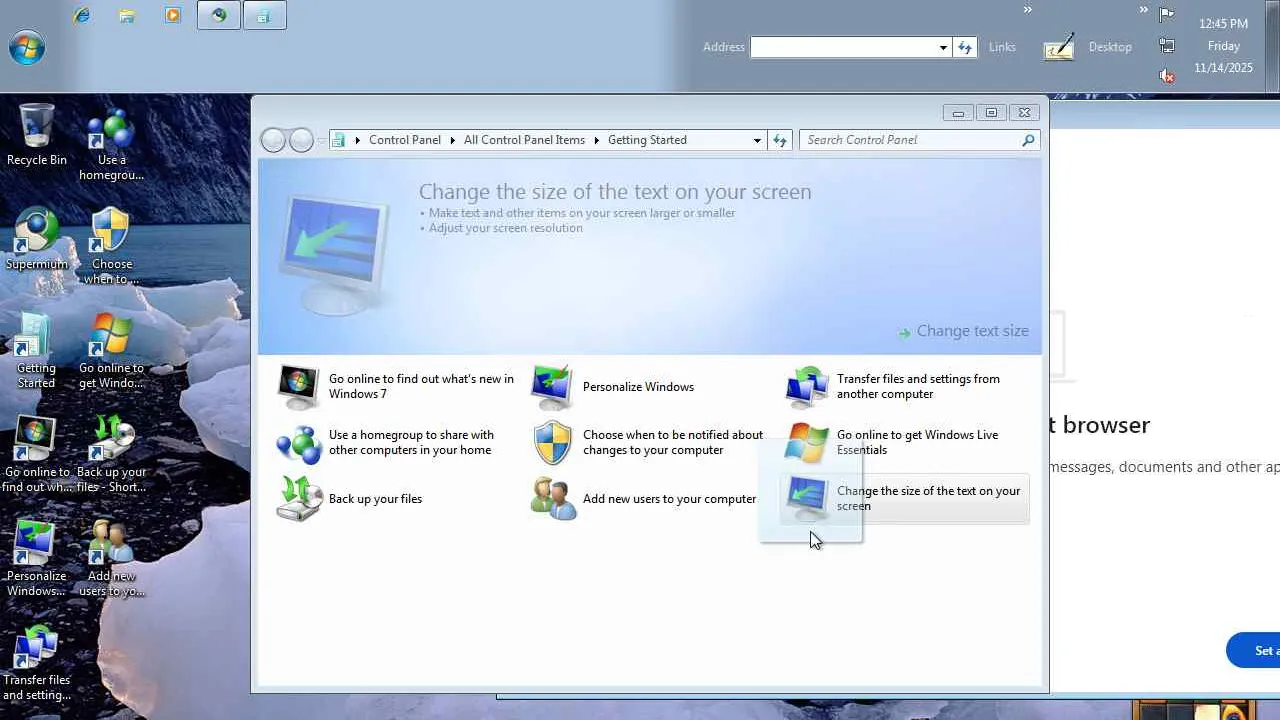Select Go online to find out desktop shortcut

[x=37, y=455]
